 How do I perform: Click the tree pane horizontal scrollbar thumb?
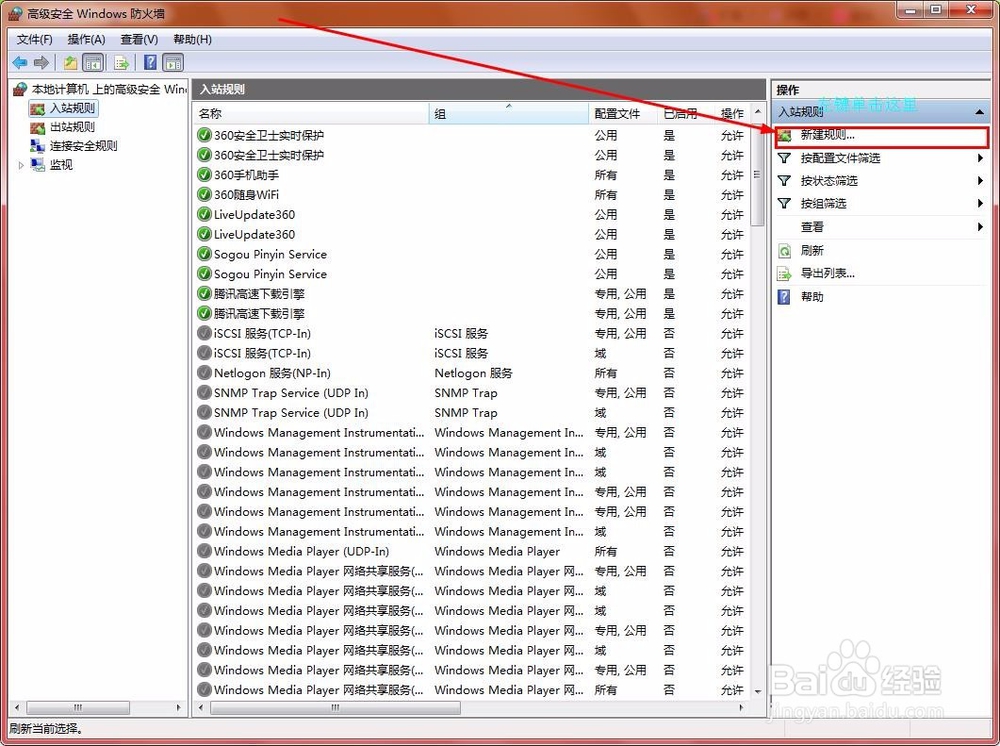click(78, 708)
